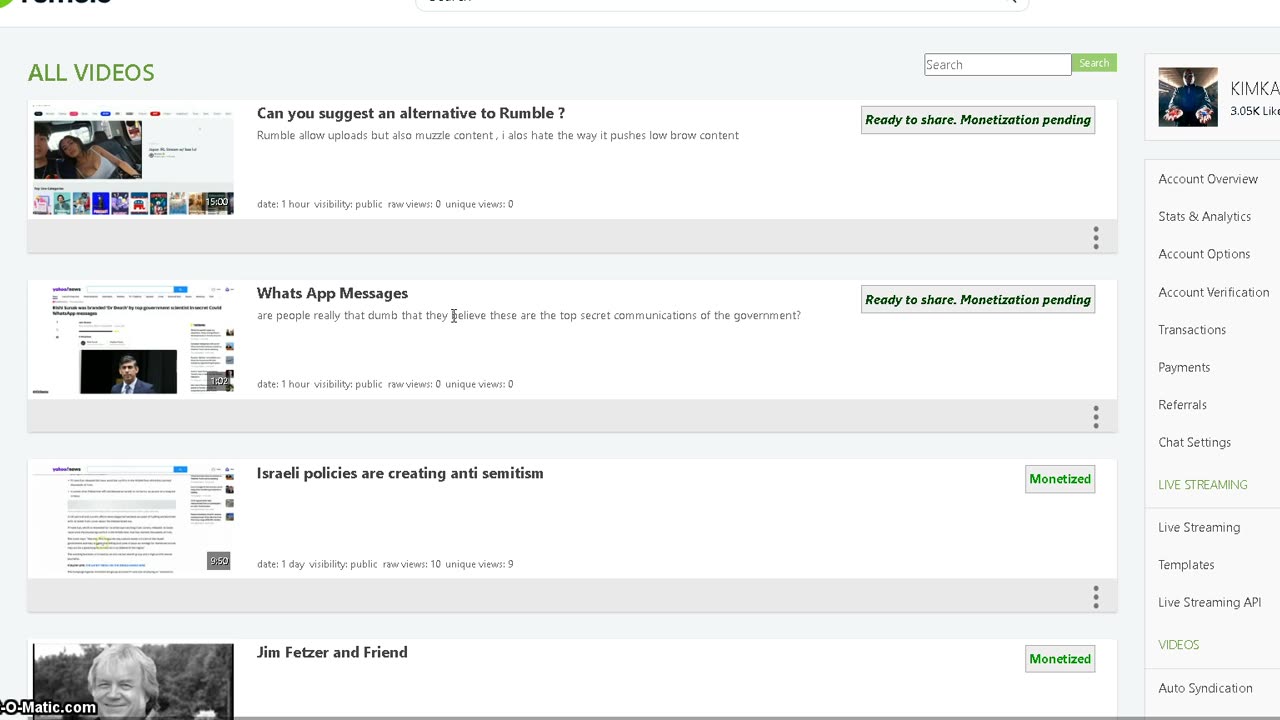Image resolution: width=1280 pixels, height=720 pixels.
Task: Click 'LIVE STREAMING' section header in sidebar
Action: (x=1203, y=485)
